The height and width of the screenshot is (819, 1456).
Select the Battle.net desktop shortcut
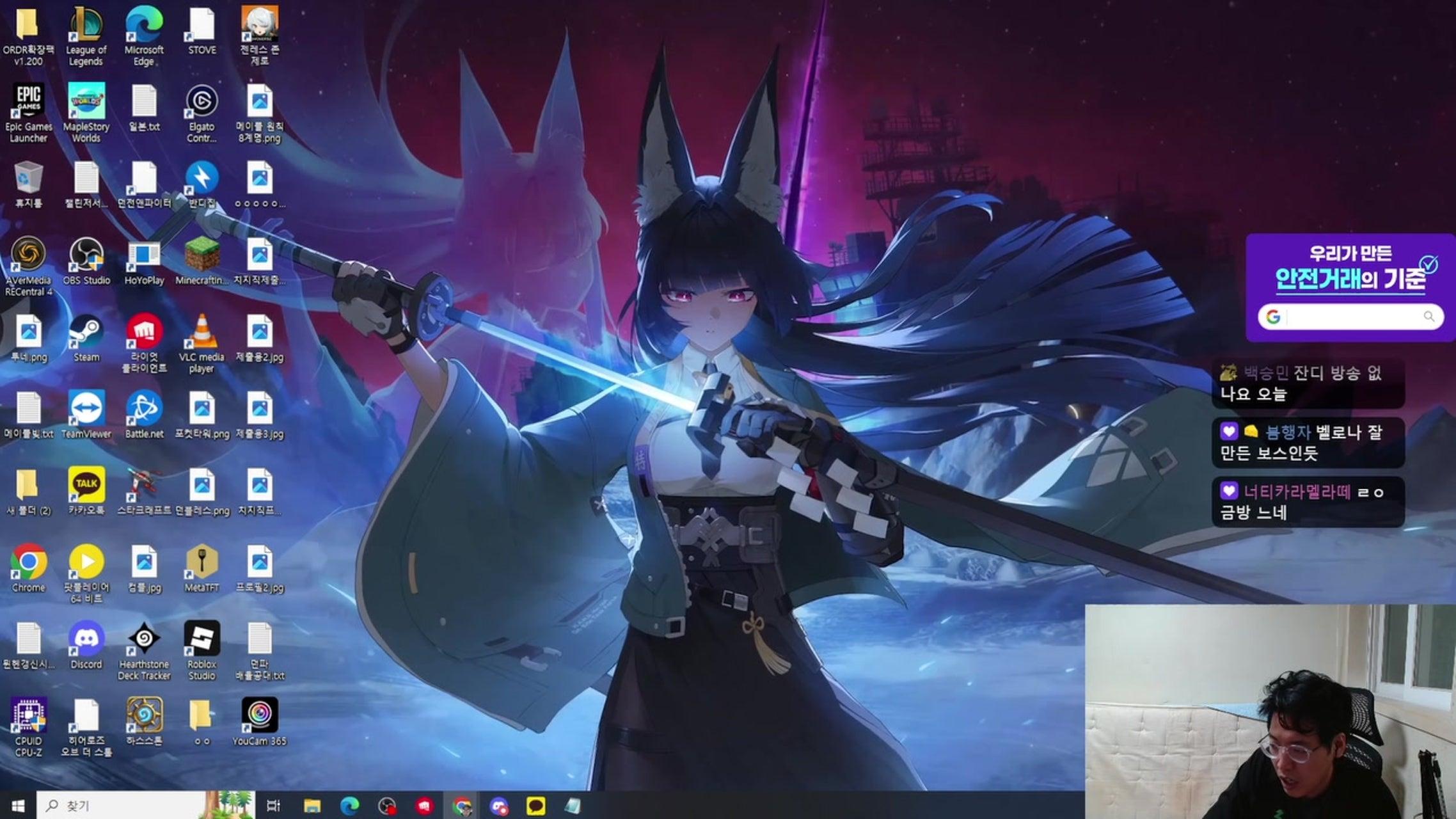point(144,415)
